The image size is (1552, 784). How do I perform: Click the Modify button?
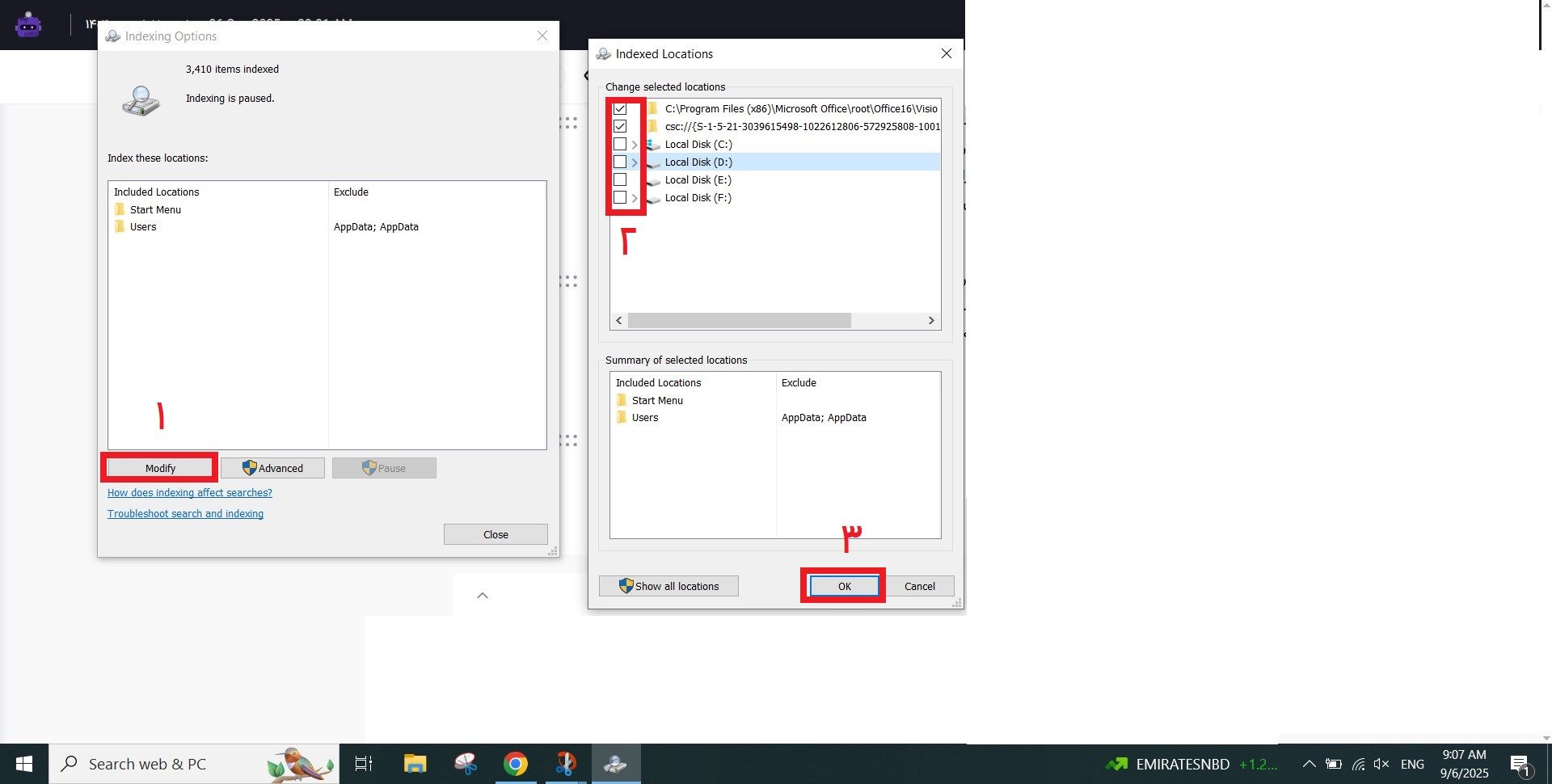[x=160, y=468]
